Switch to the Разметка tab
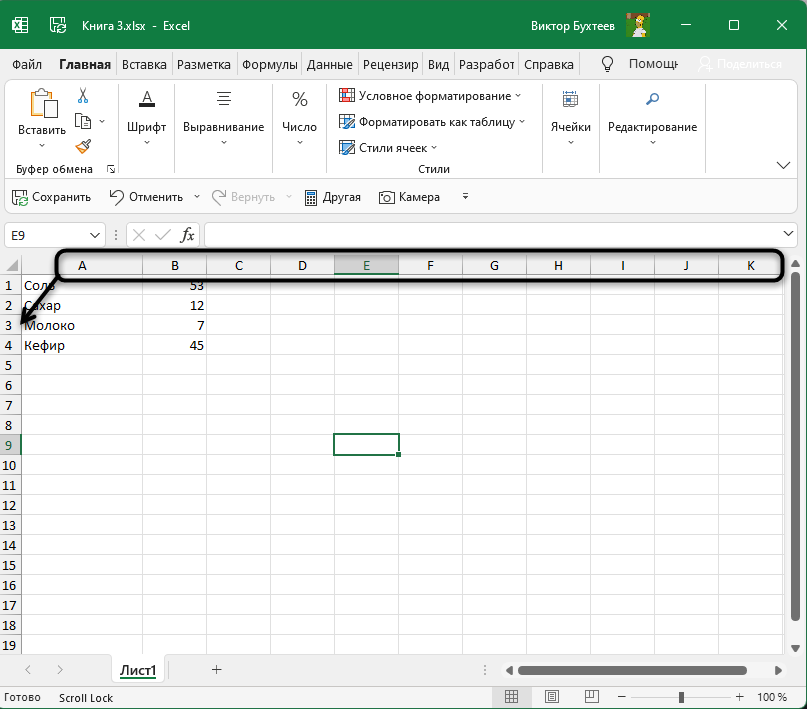The width and height of the screenshot is (807, 709). click(x=204, y=65)
